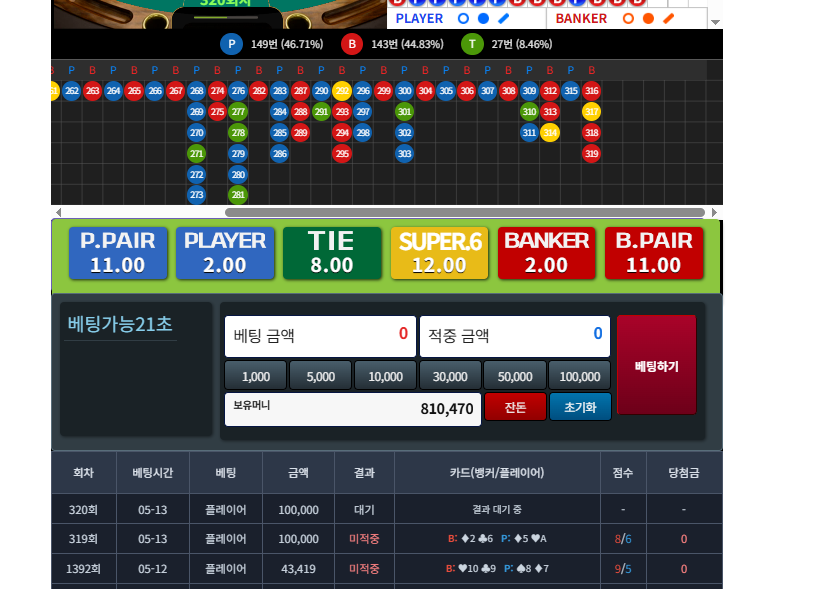Select red bead number 289
Viewport: 814px width, 589px height.
point(300,133)
